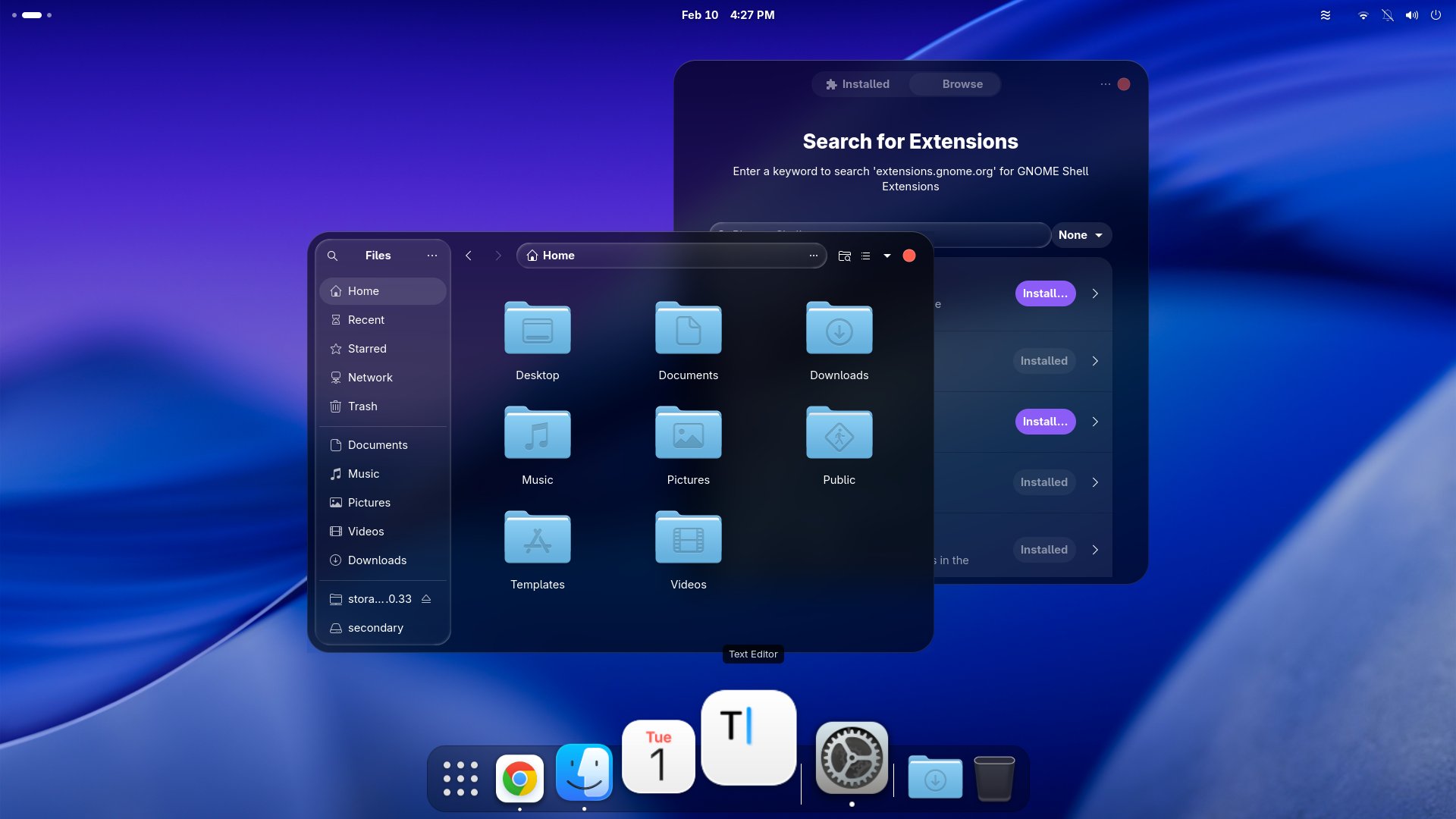The width and height of the screenshot is (1456, 819).
Task: Click the first Install... button
Action: [x=1045, y=293]
